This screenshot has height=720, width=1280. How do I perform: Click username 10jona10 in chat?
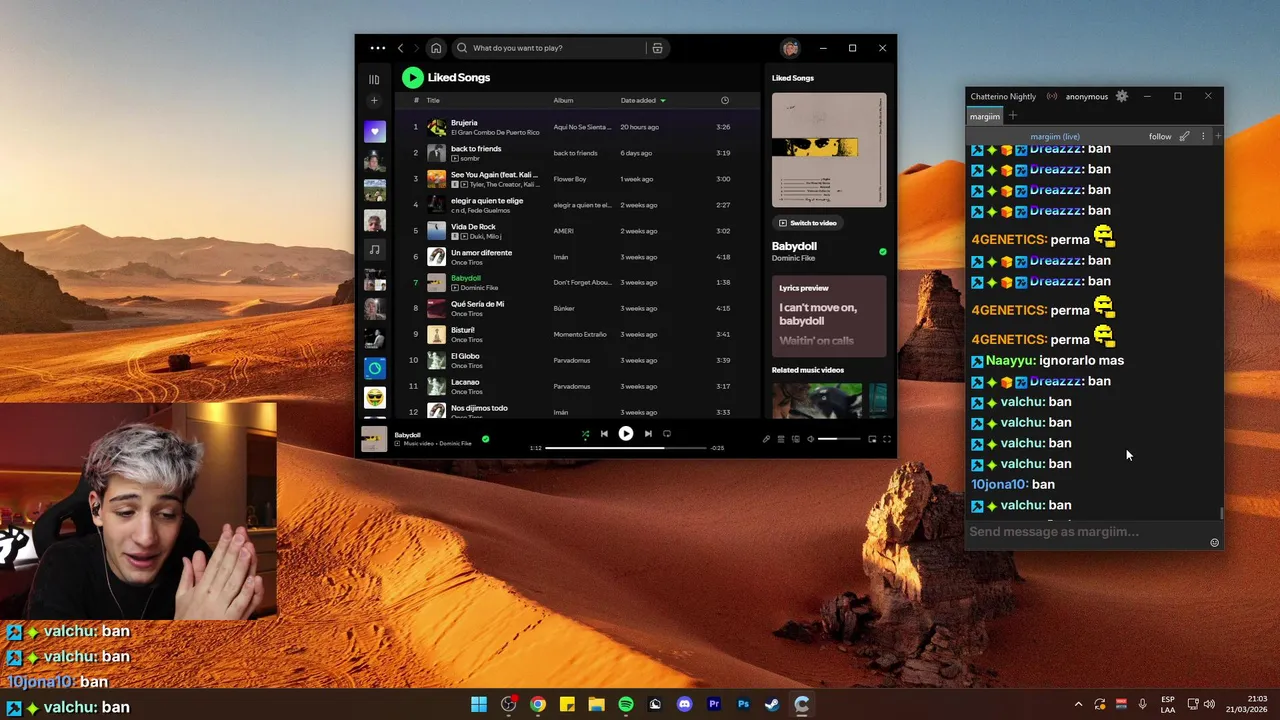coord(998,484)
